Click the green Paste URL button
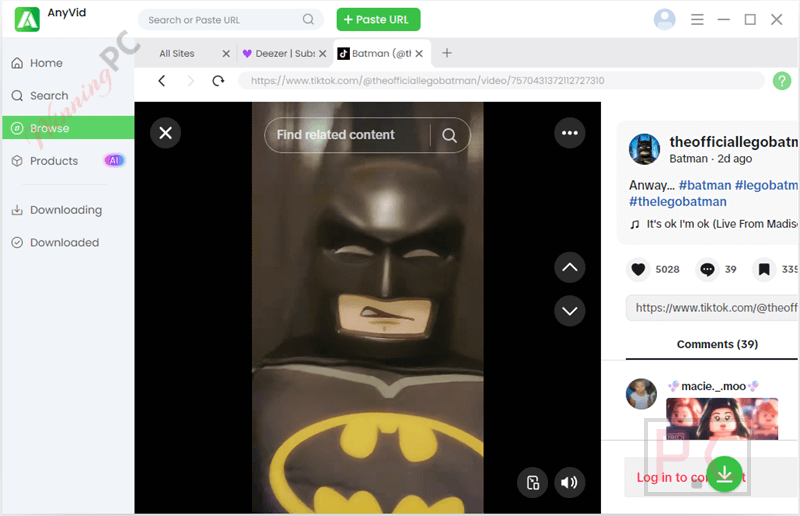The image size is (800, 516). coord(378,19)
